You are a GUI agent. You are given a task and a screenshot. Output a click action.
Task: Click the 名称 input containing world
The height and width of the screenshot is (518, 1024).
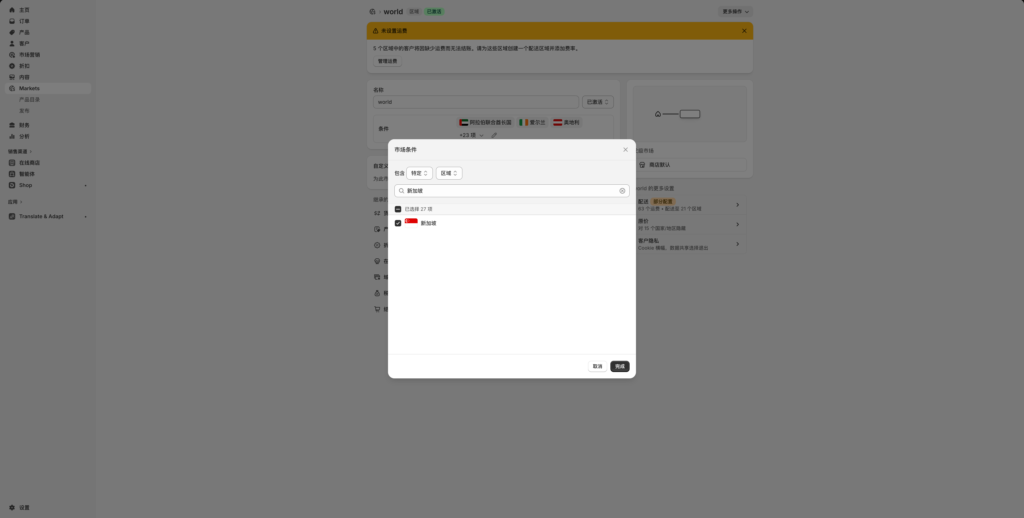pyautogui.click(x=476, y=102)
